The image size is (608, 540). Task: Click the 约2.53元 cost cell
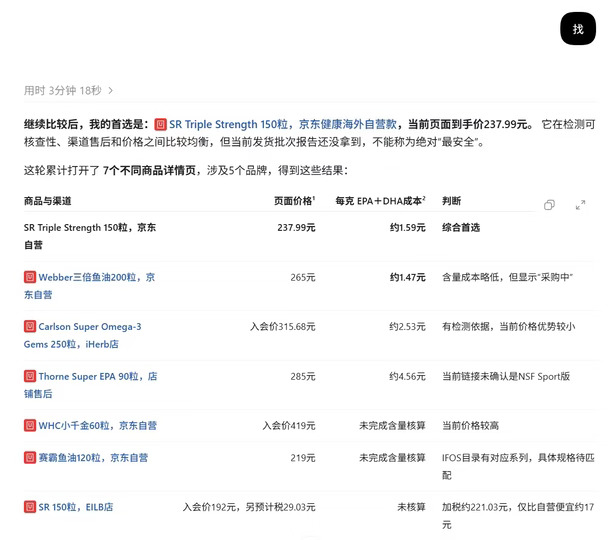click(408, 327)
